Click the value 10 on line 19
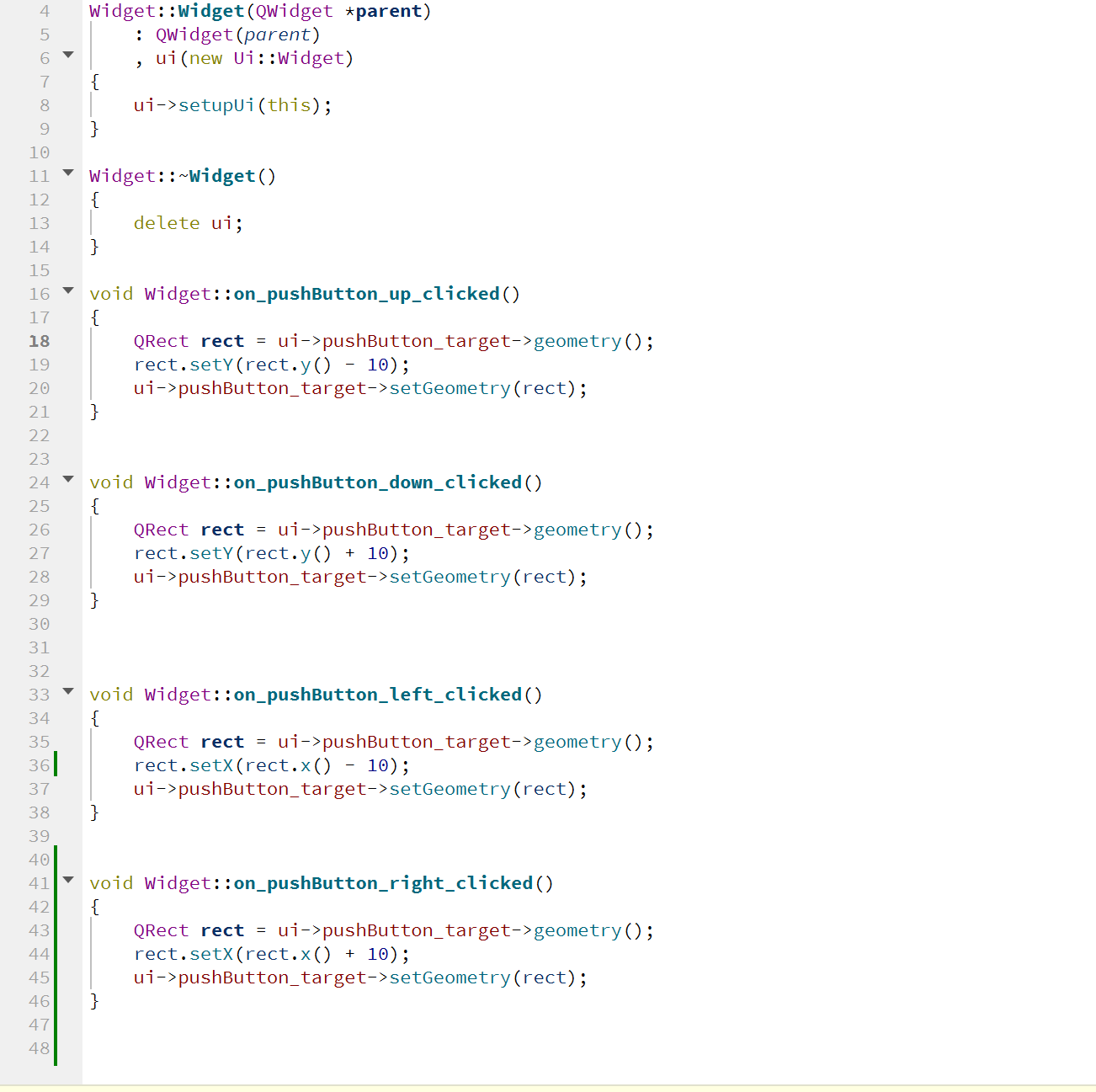This screenshot has height=1092, width=1096. click(378, 365)
